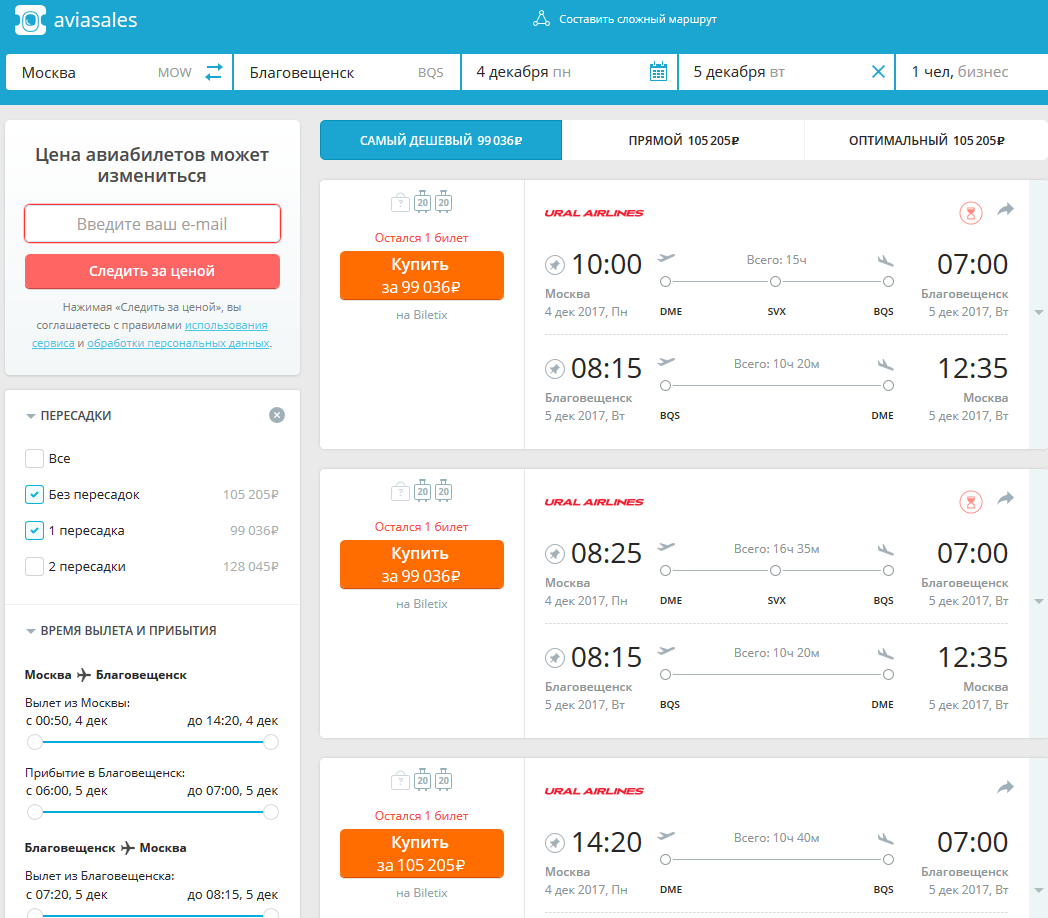Check the Все transfers checkbox
Image resolution: width=1048 pixels, height=918 pixels.
[x=34, y=459]
